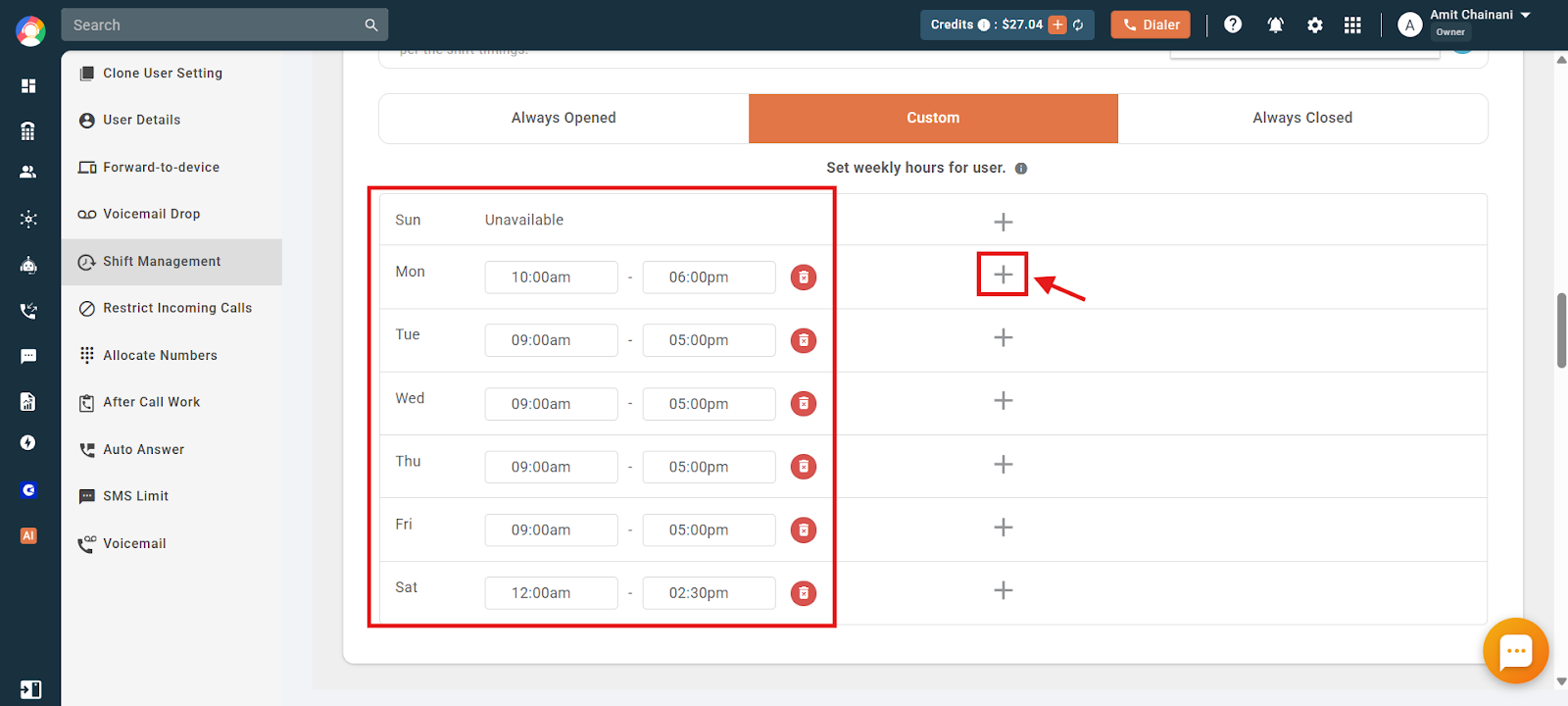Open the help question mark icon

[x=1233, y=25]
